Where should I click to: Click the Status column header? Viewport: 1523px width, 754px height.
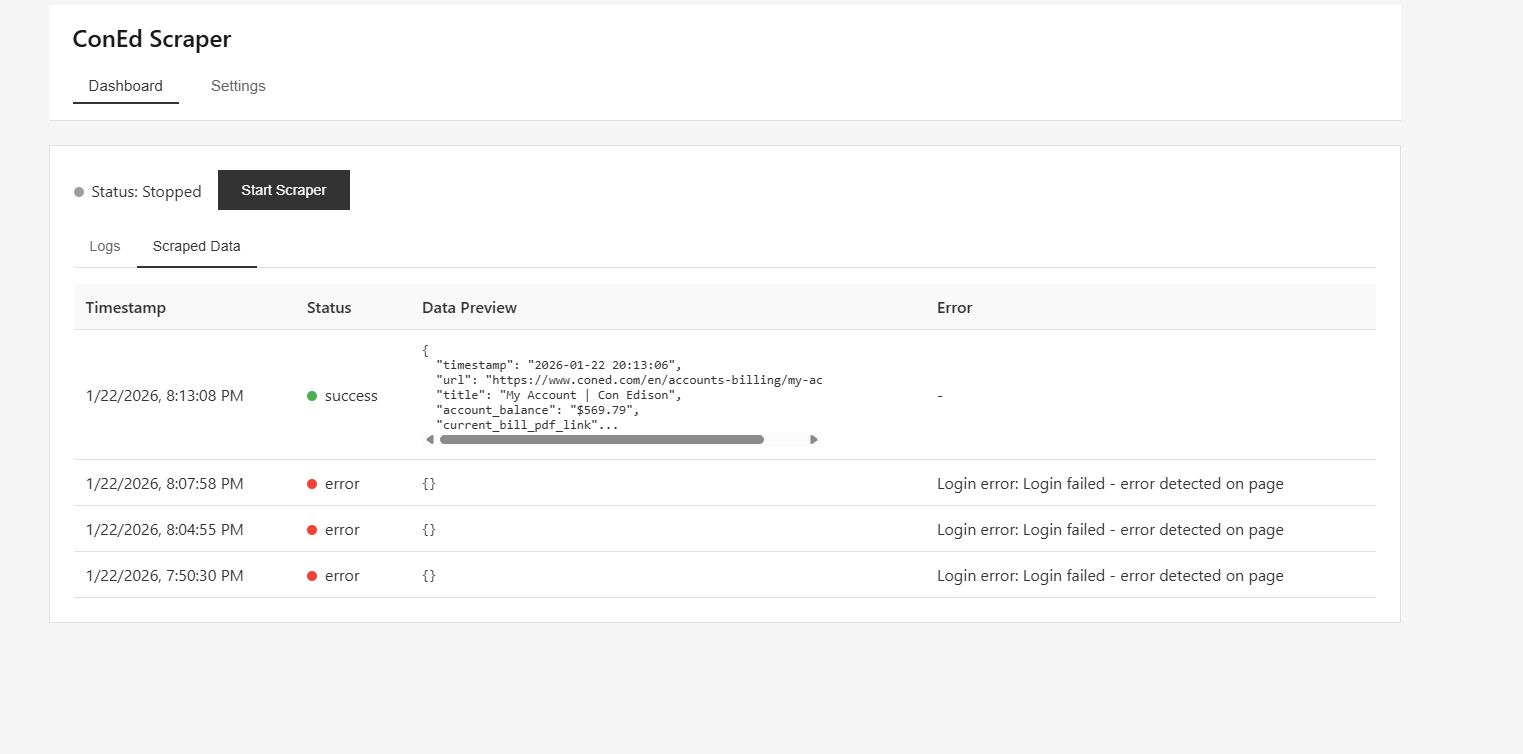pos(329,308)
